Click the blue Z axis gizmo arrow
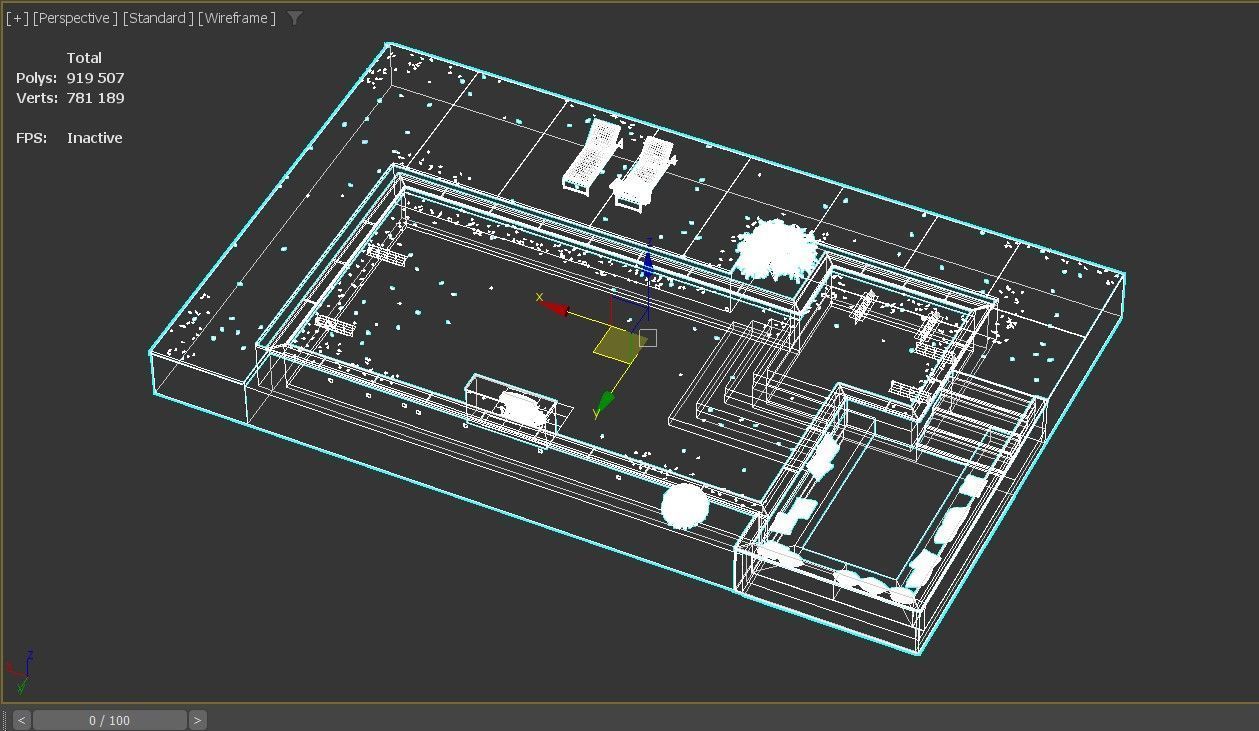The image size is (1259, 731). [x=648, y=264]
